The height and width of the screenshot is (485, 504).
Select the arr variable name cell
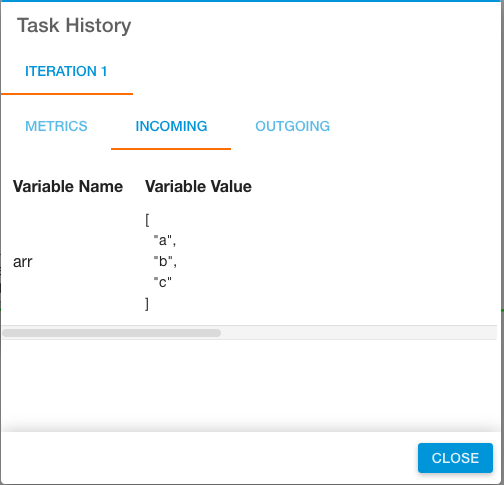click(x=23, y=262)
